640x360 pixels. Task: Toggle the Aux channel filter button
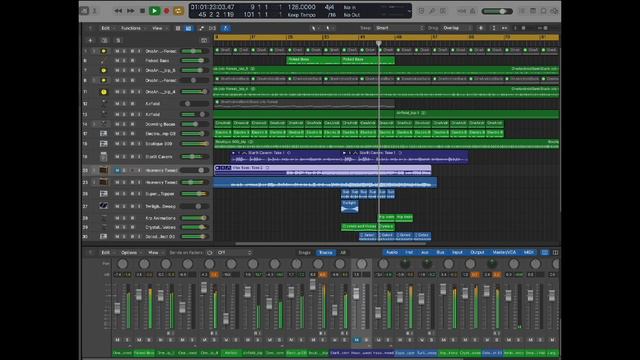[x=424, y=253]
